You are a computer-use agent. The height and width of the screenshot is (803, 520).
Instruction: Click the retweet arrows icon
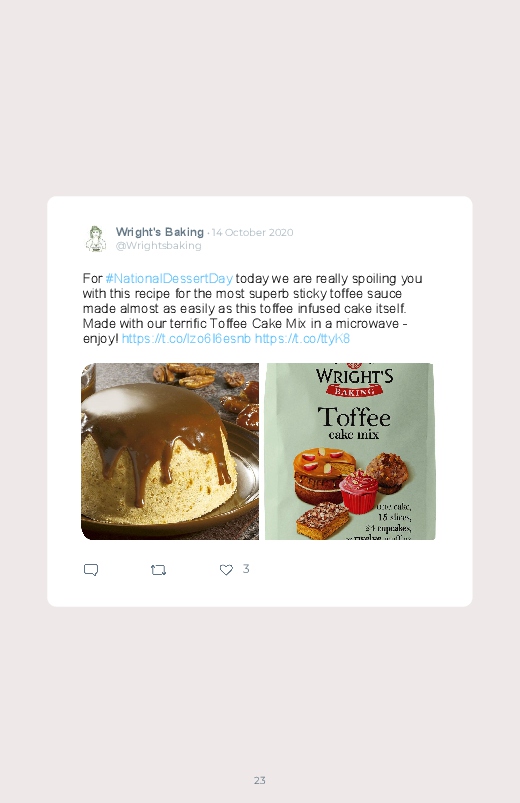click(158, 569)
